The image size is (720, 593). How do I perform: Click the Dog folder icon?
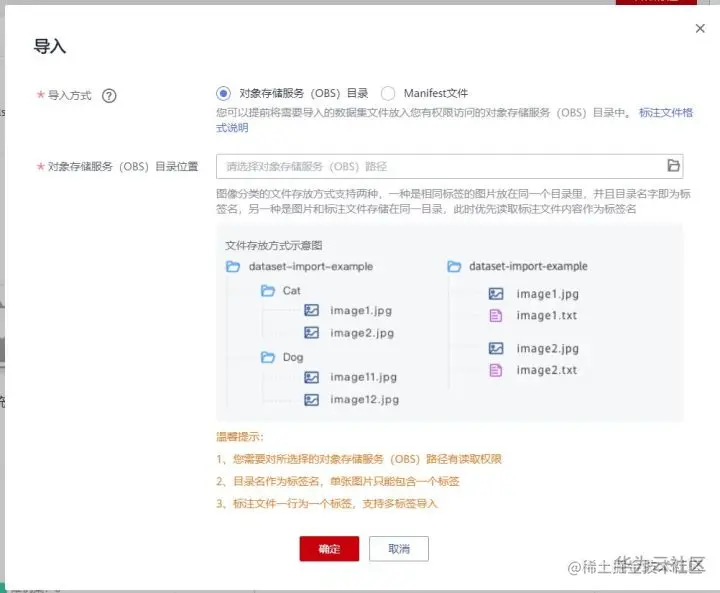[x=268, y=357]
